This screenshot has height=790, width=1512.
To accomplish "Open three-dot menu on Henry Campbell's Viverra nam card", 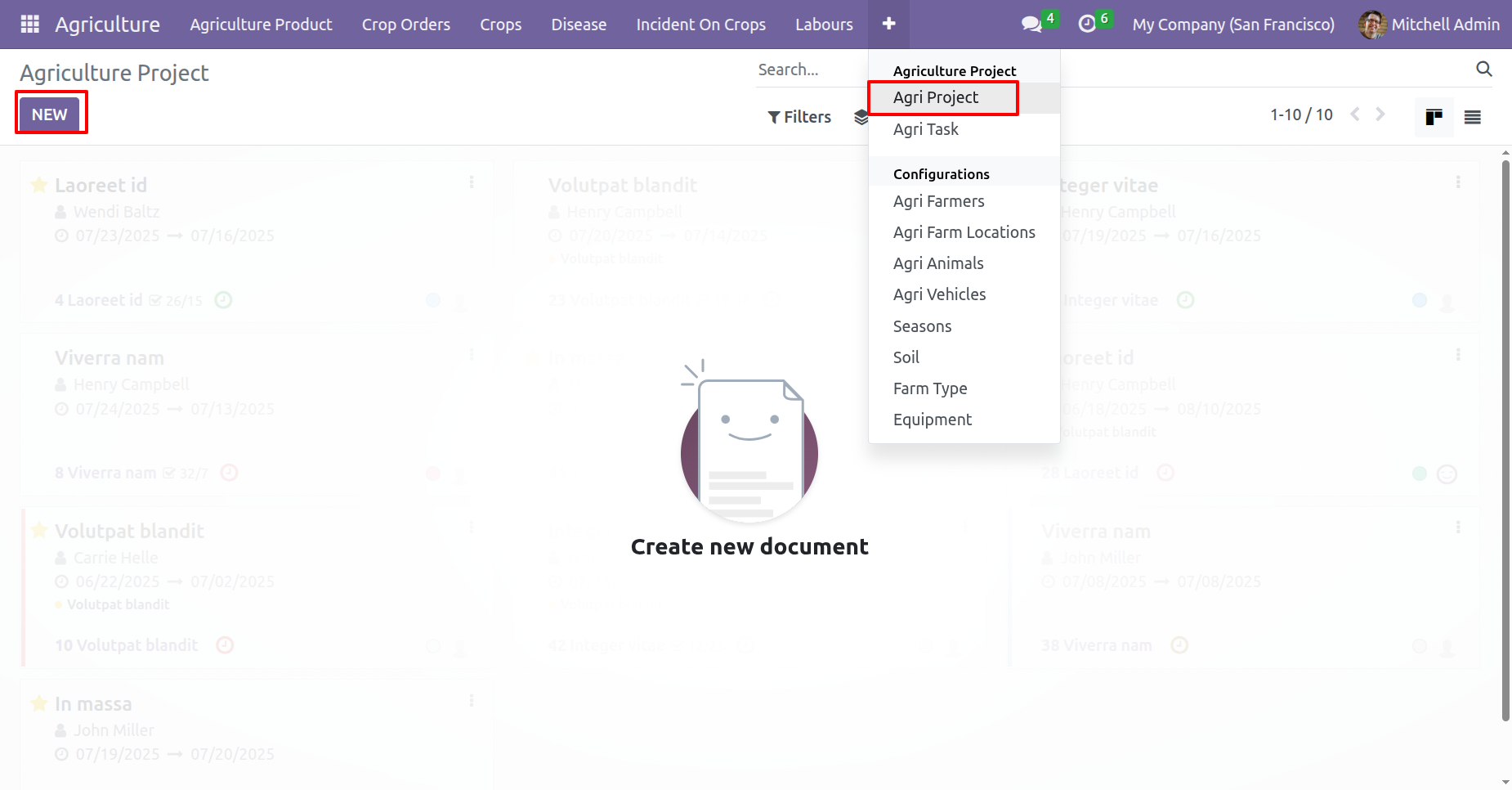I will (472, 355).
